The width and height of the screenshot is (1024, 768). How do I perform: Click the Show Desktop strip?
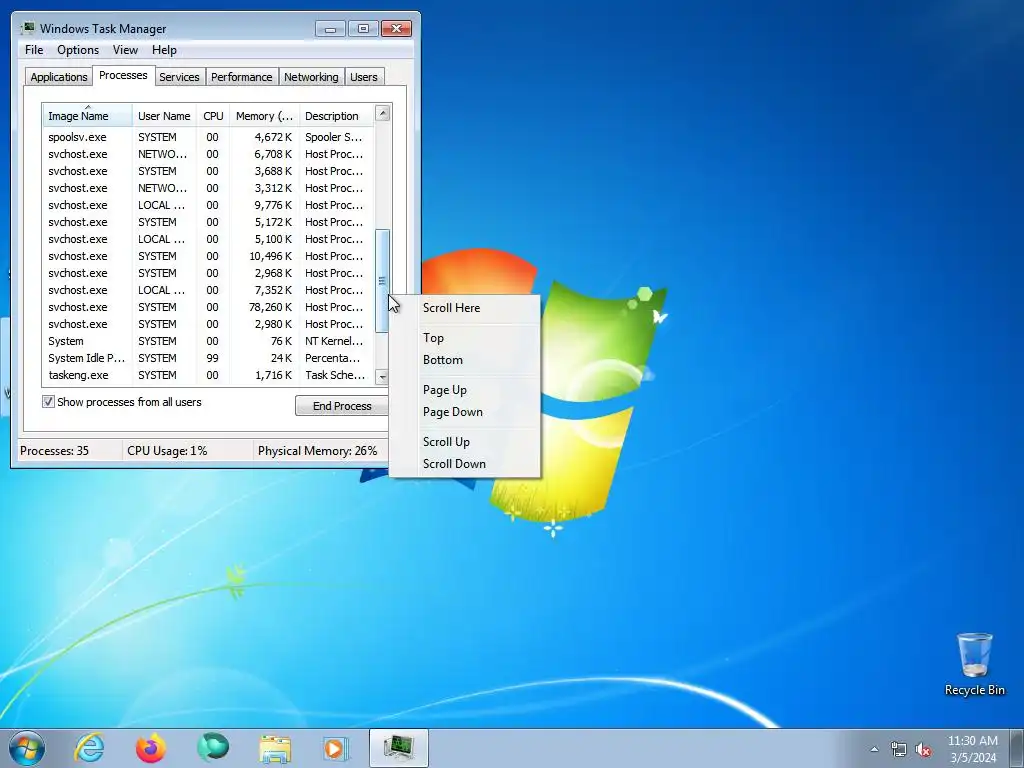1017,748
